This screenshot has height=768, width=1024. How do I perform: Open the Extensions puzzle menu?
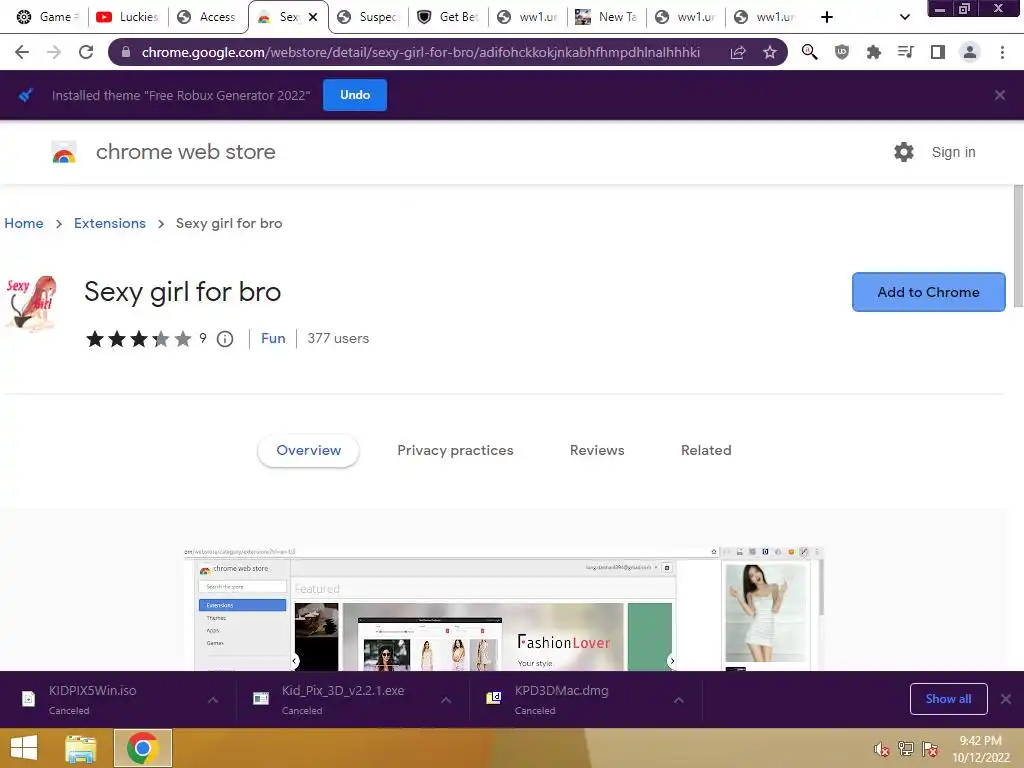(x=873, y=52)
